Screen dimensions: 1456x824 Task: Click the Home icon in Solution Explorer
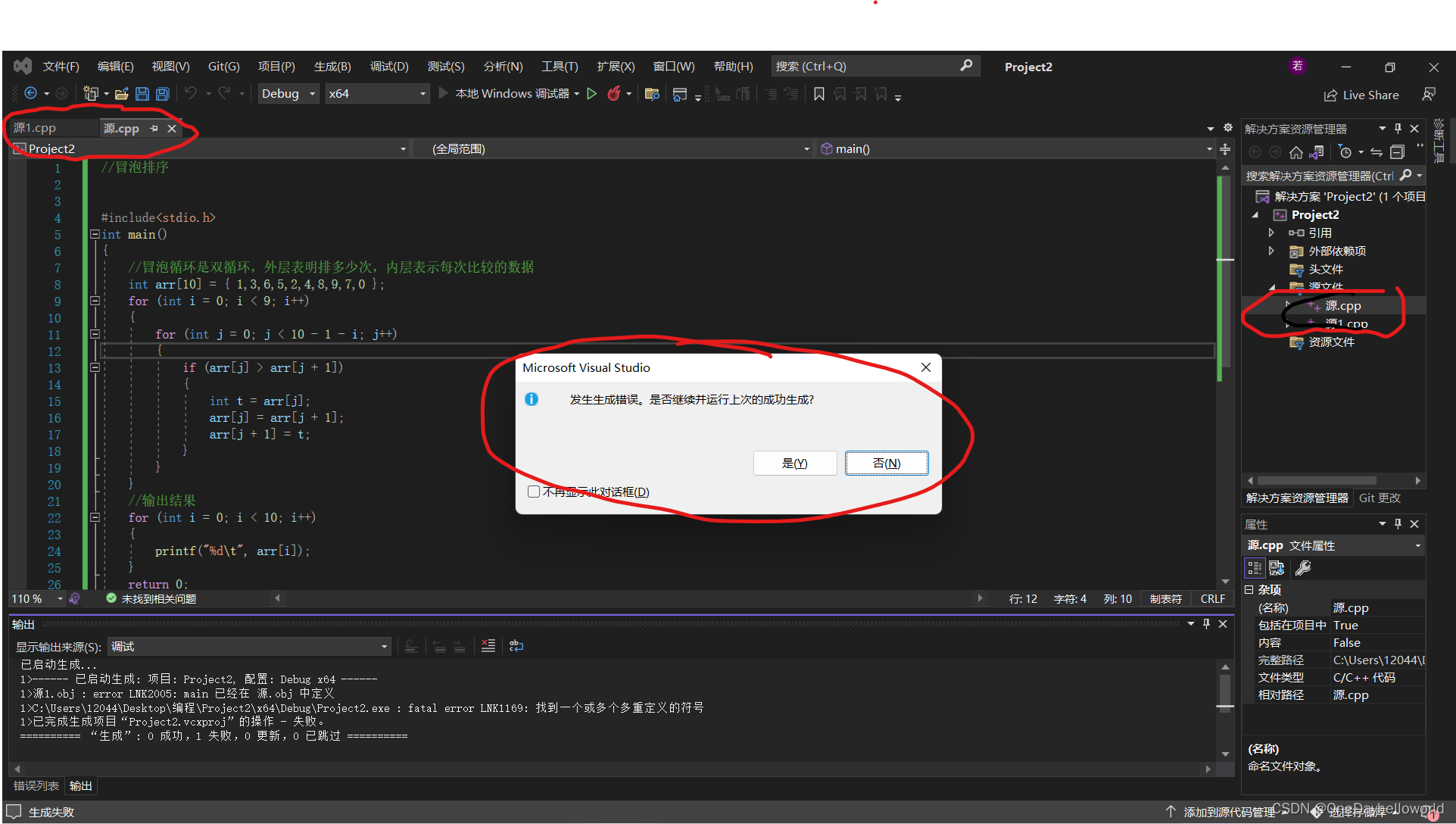[x=1296, y=152]
